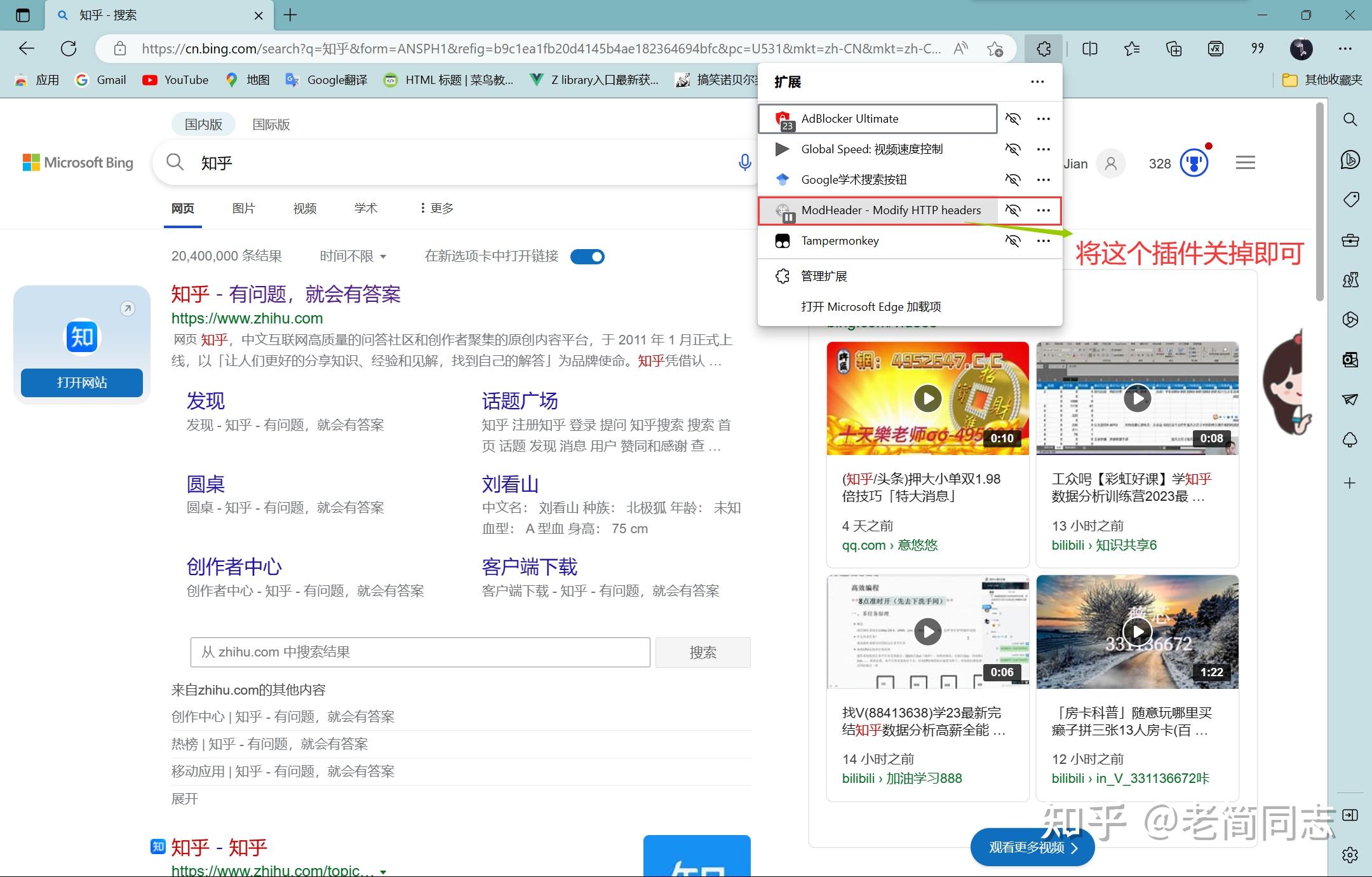
Task: Open Edge settings and more menu
Action: coord(1345,49)
